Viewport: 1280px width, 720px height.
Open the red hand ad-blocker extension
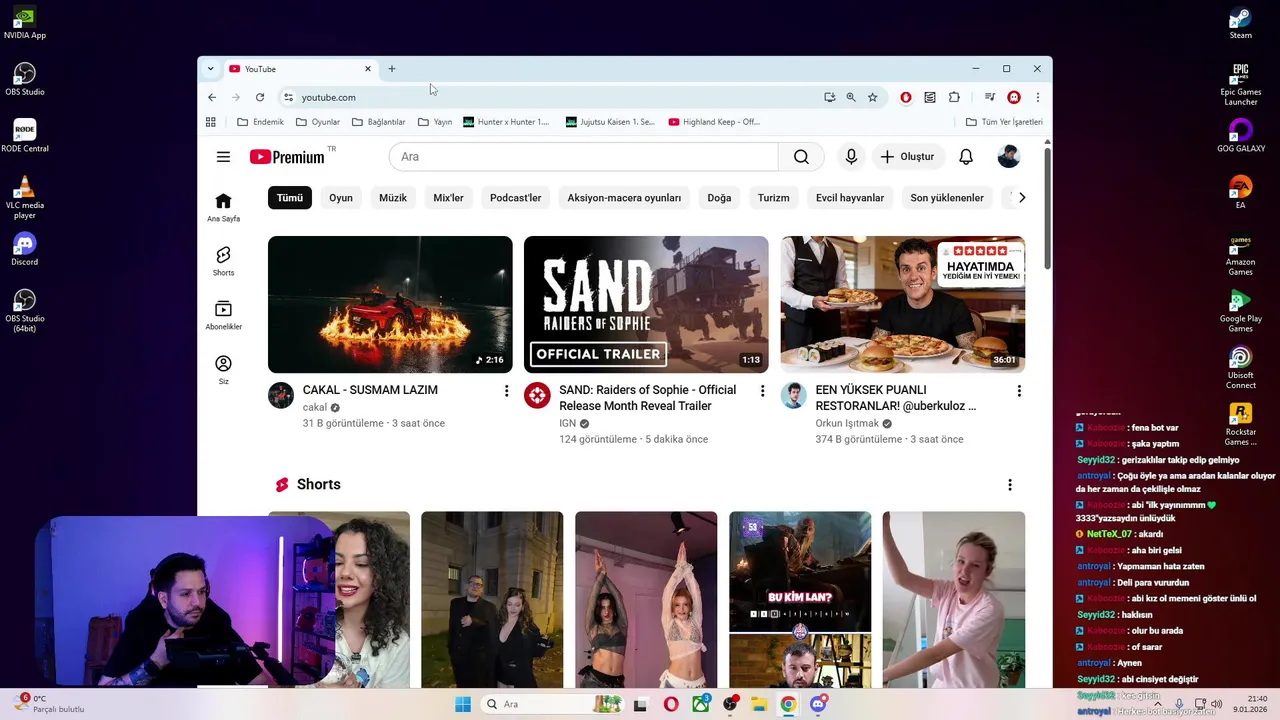[x=906, y=97]
